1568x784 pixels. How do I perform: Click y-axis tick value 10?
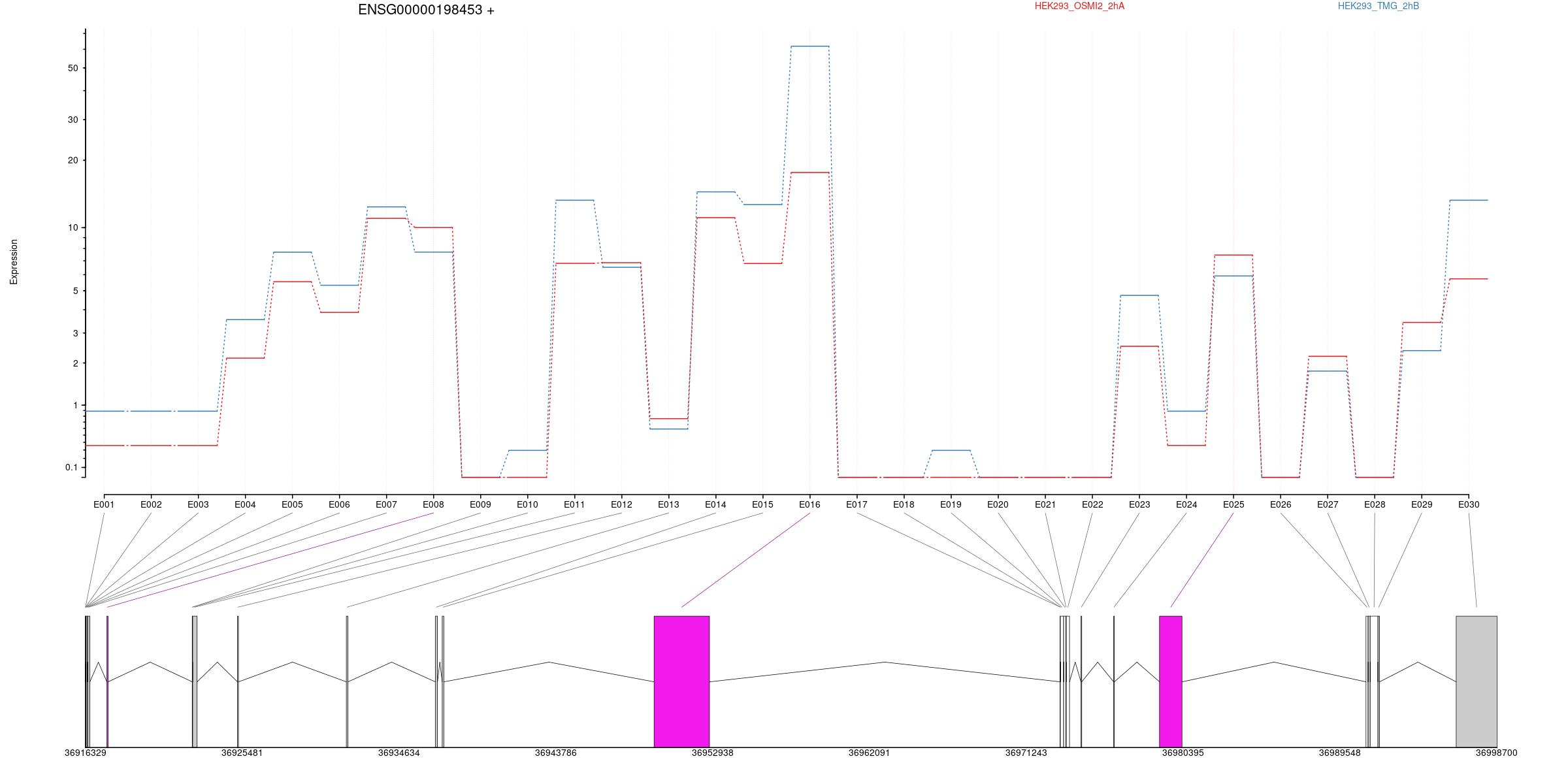73,227
